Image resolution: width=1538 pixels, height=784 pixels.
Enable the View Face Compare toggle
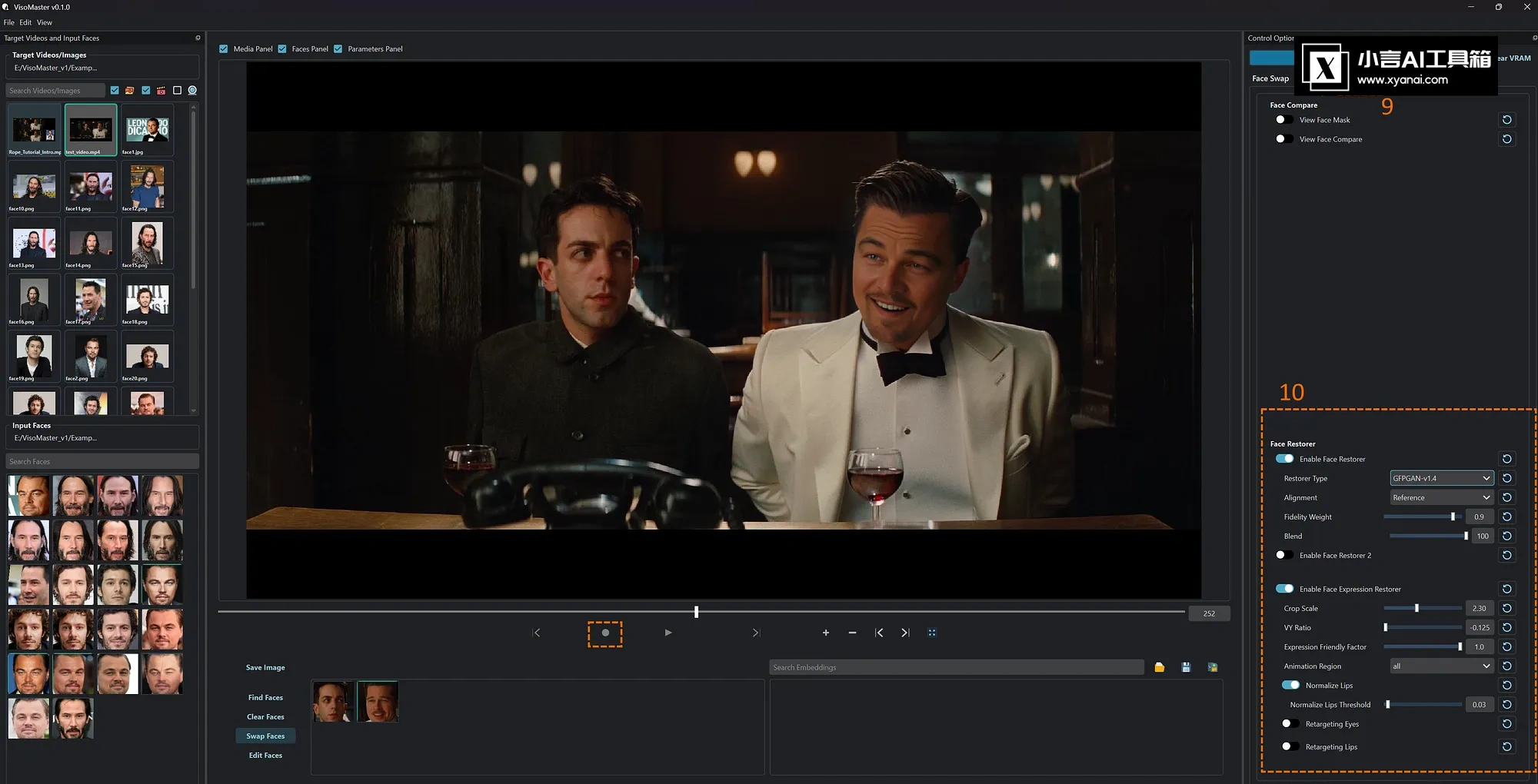tap(1283, 139)
